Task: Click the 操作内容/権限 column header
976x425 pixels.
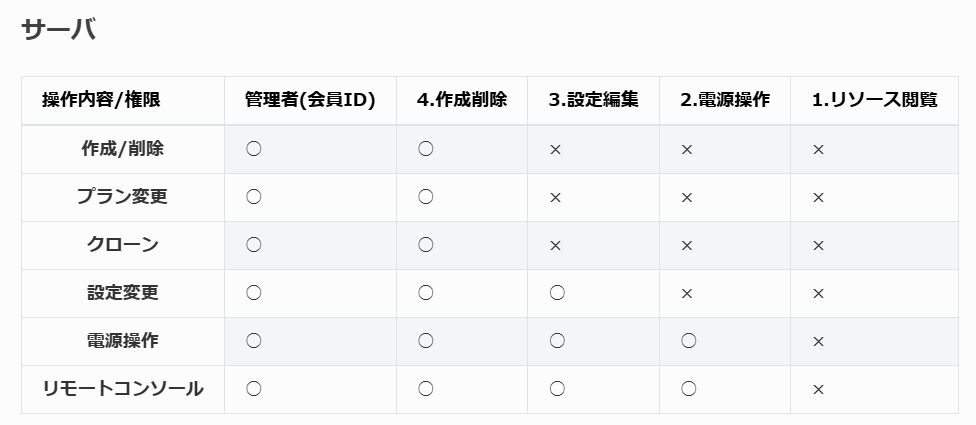Action: click(101, 100)
